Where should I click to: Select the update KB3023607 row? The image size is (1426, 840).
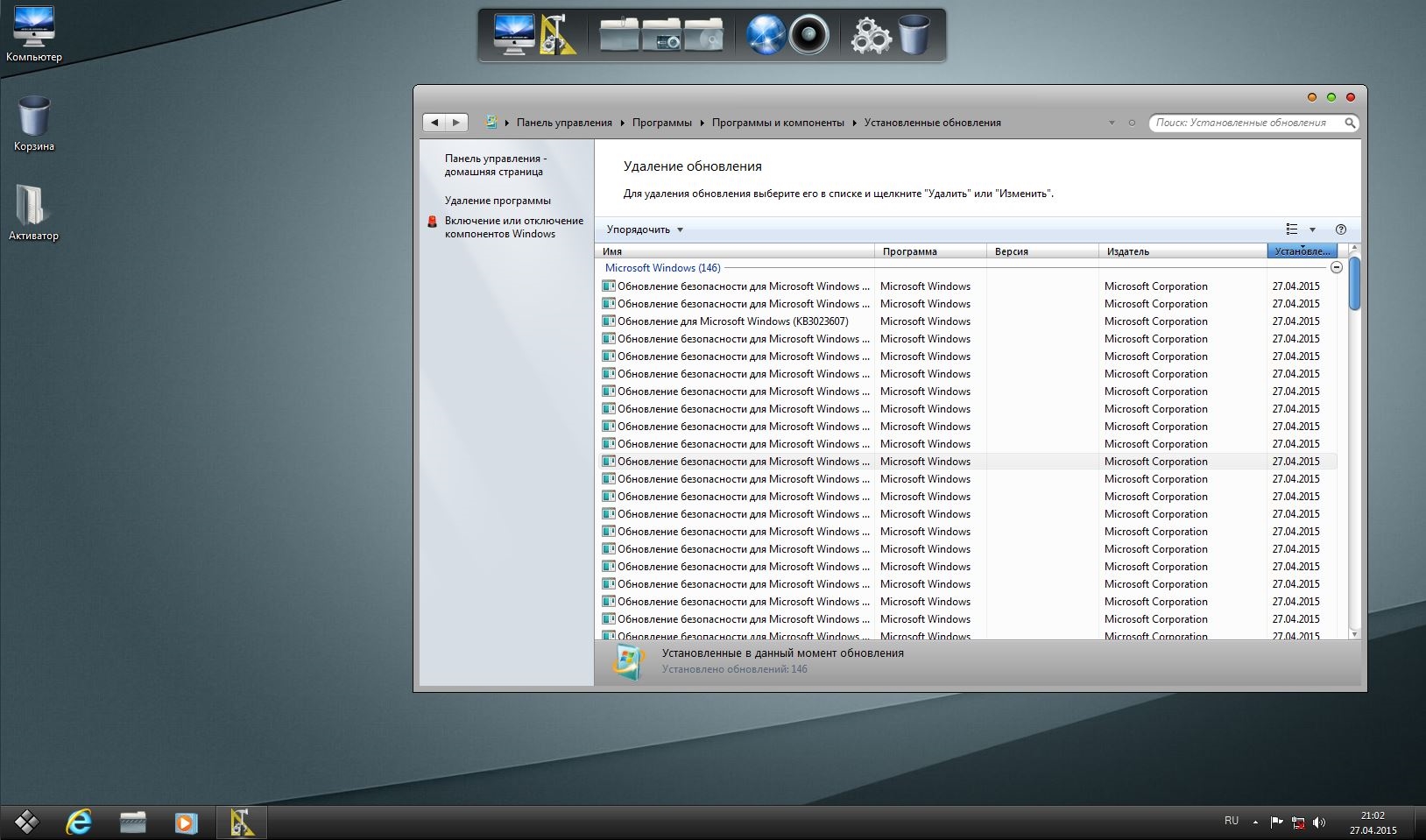coord(967,321)
